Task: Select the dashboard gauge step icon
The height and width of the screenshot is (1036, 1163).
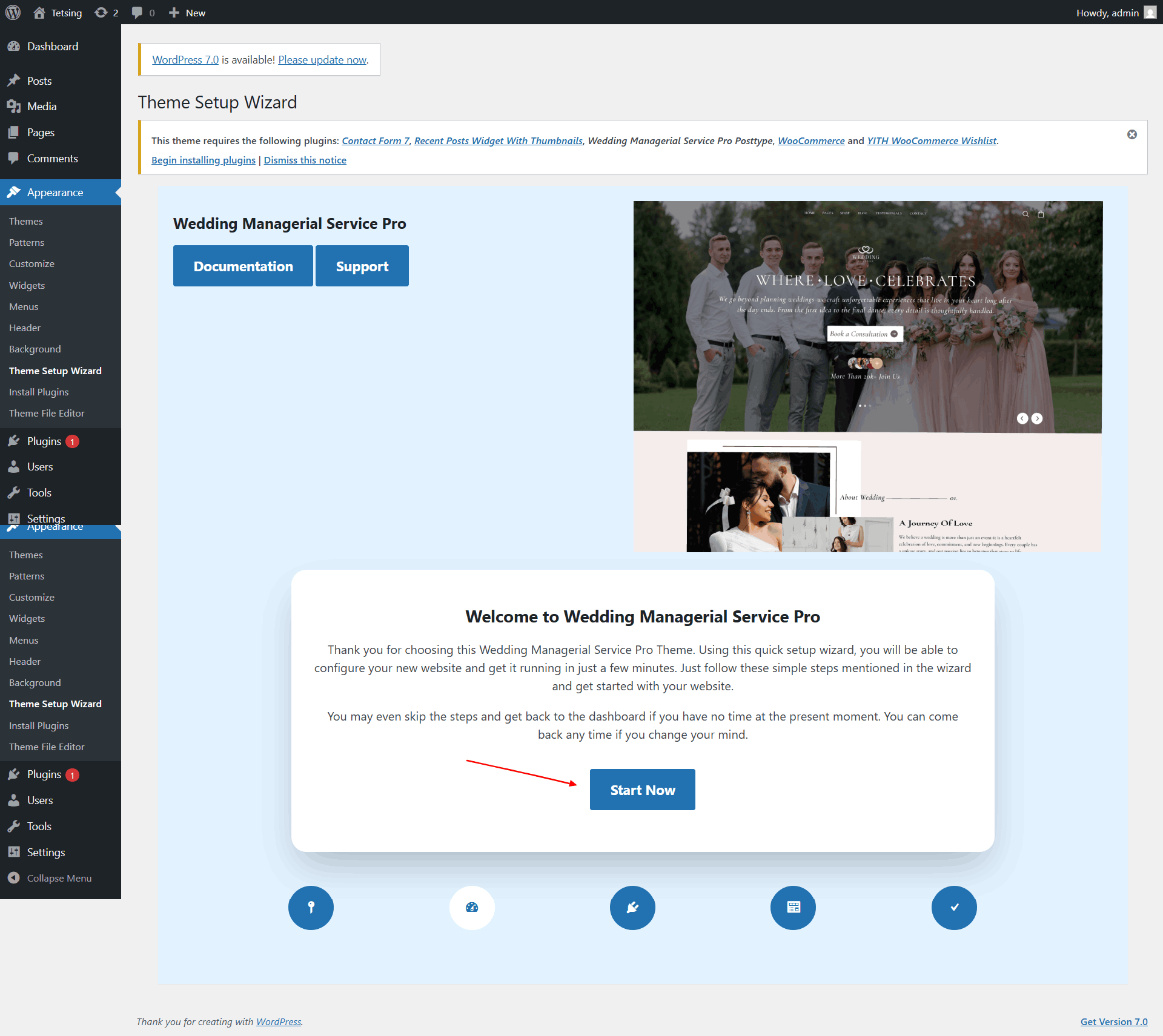Action: tap(472, 907)
